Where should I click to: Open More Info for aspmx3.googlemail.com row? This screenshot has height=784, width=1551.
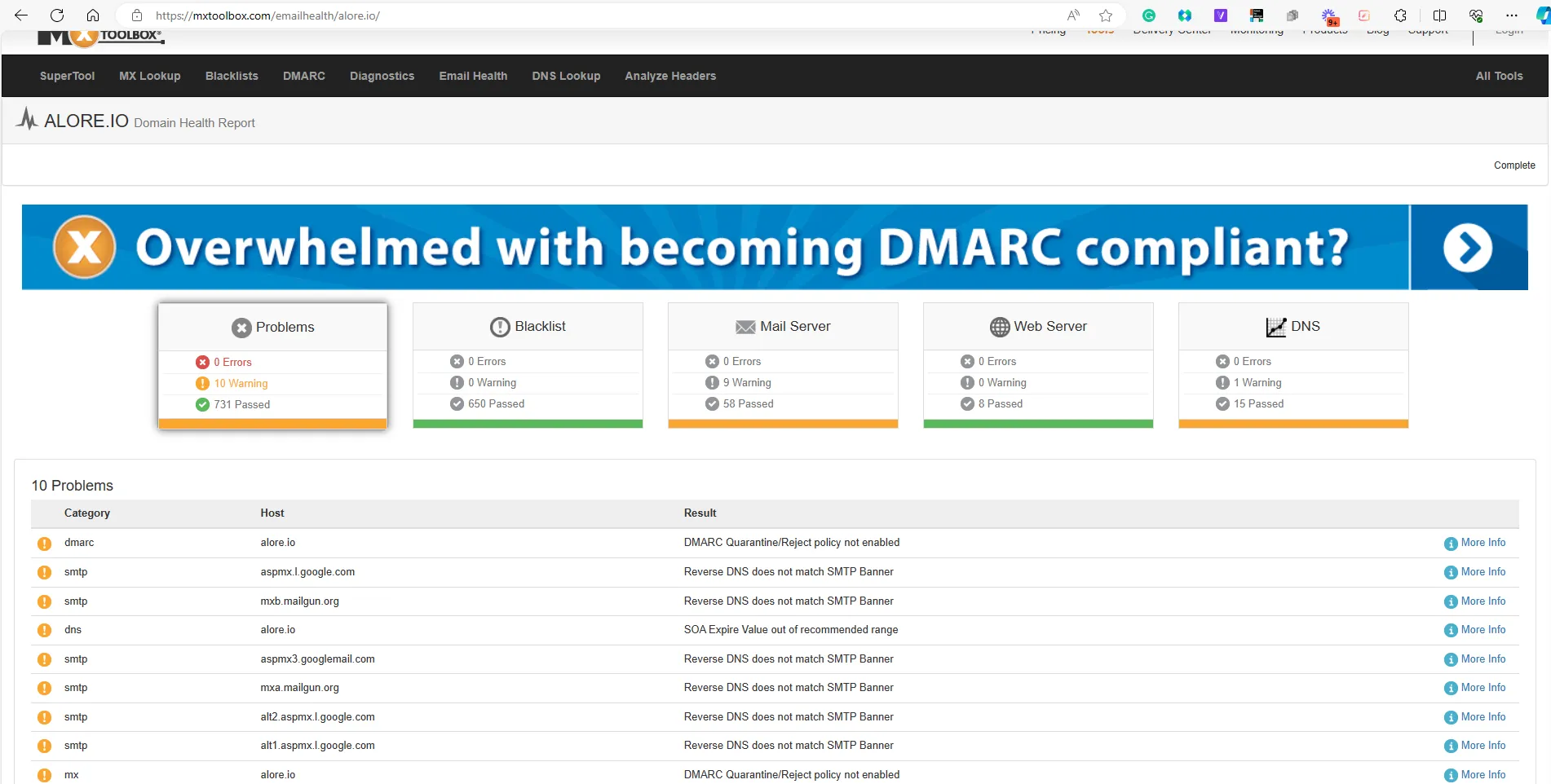tap(1475, 659)
